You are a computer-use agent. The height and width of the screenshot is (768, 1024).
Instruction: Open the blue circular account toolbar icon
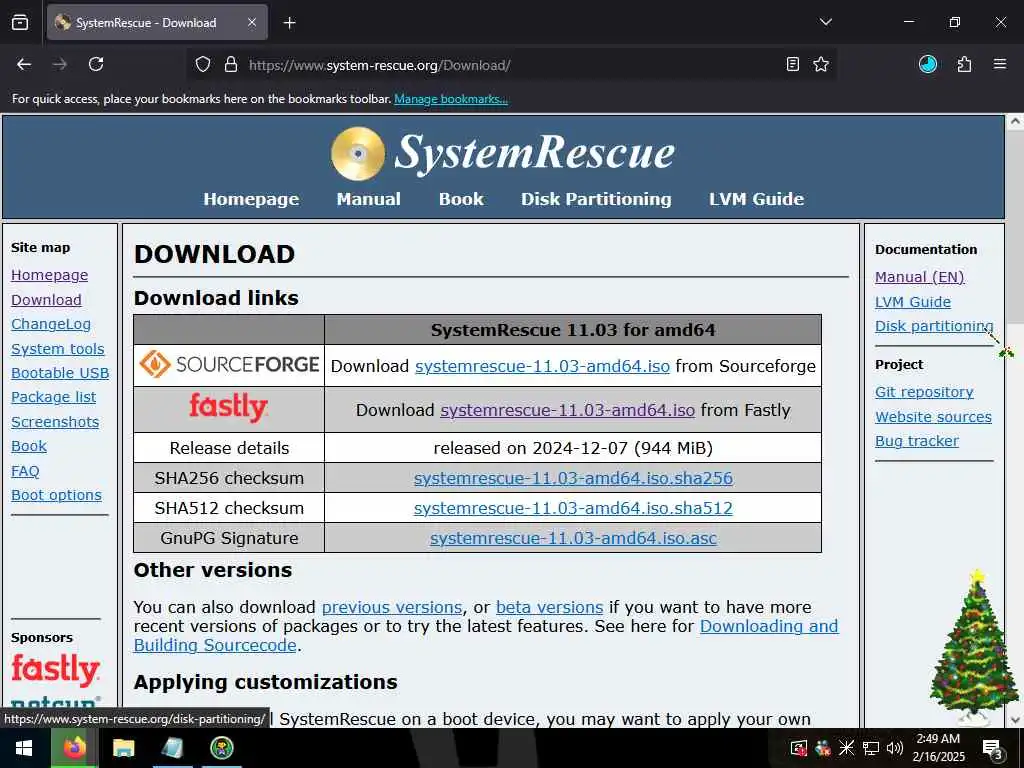[x=928, y=64]
